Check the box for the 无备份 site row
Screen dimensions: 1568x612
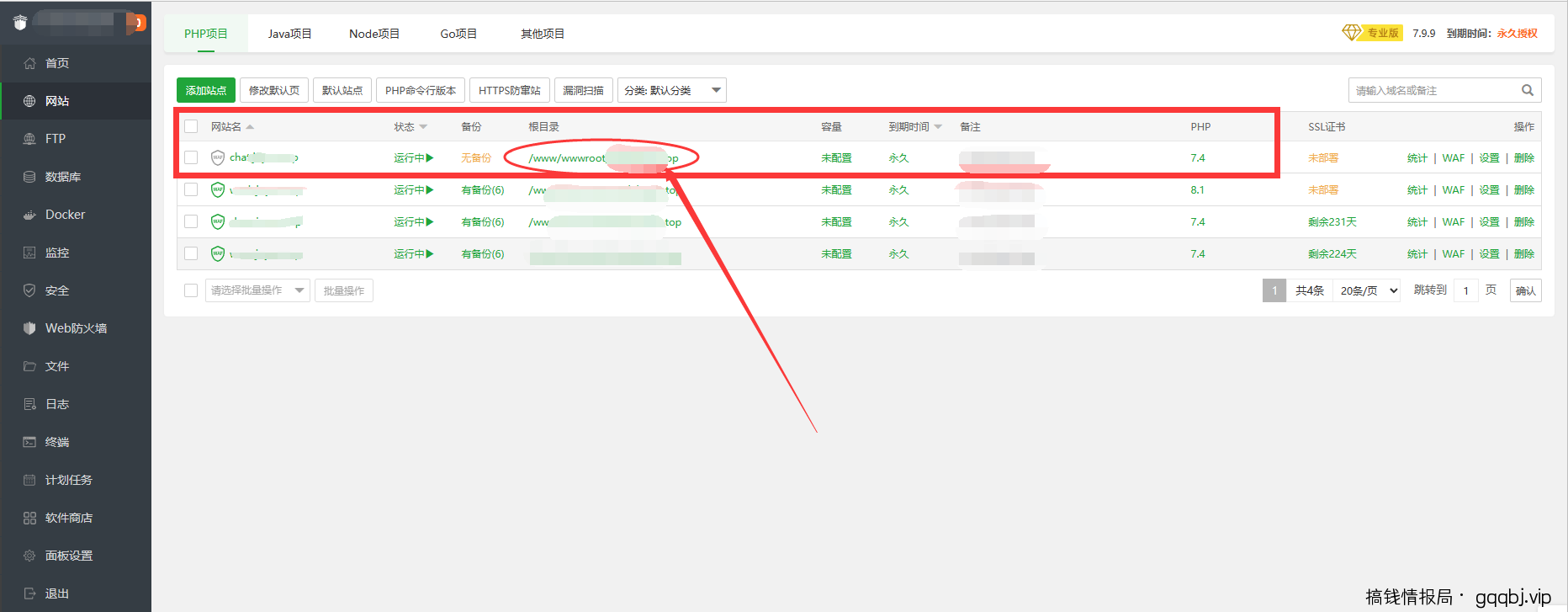pos(191,157)
